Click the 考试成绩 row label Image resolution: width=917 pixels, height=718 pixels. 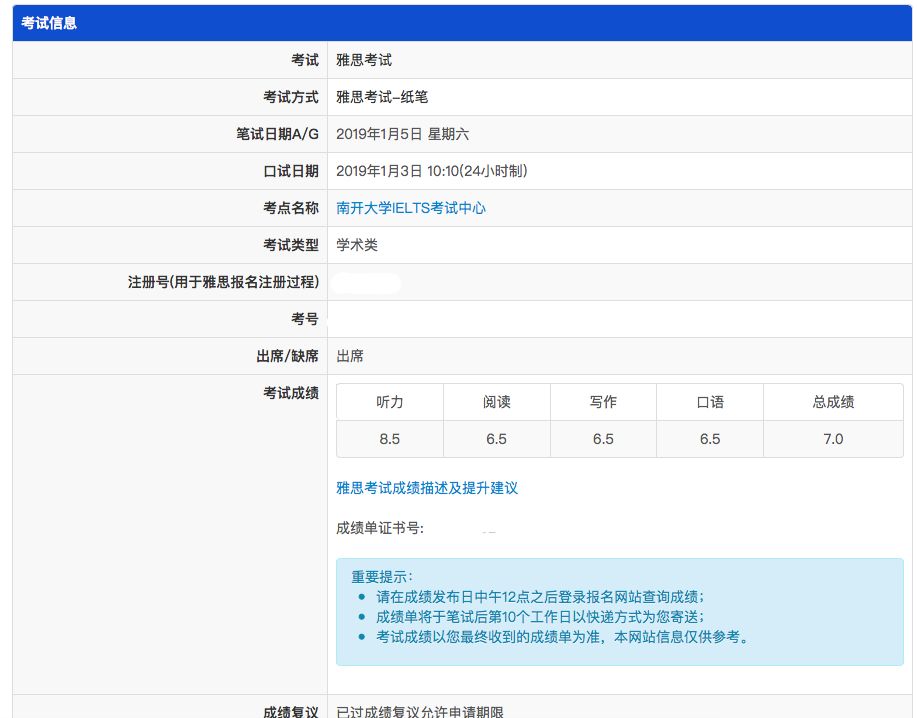[x=291, y=393]
